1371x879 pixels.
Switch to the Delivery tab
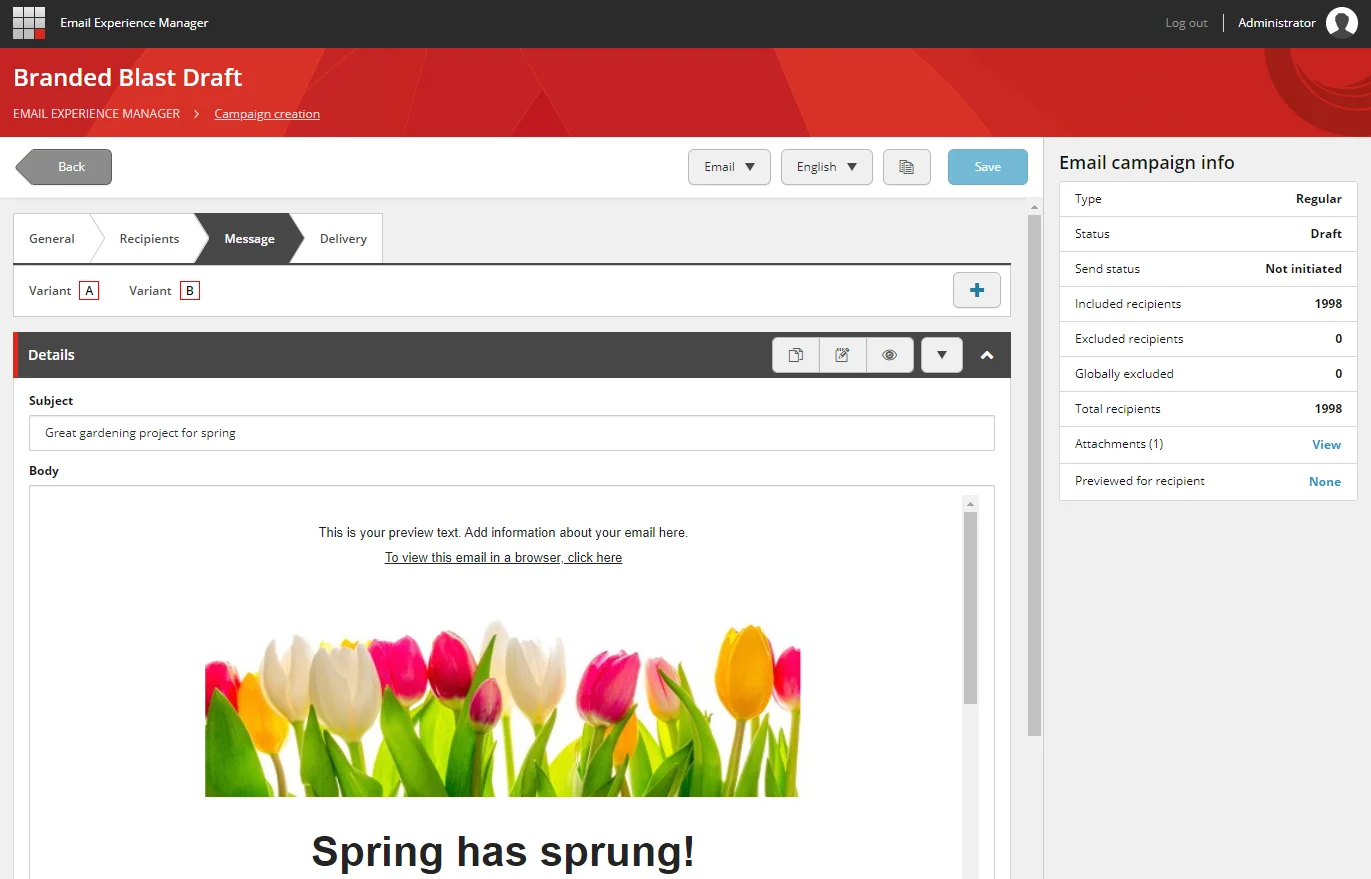point(343,239)
